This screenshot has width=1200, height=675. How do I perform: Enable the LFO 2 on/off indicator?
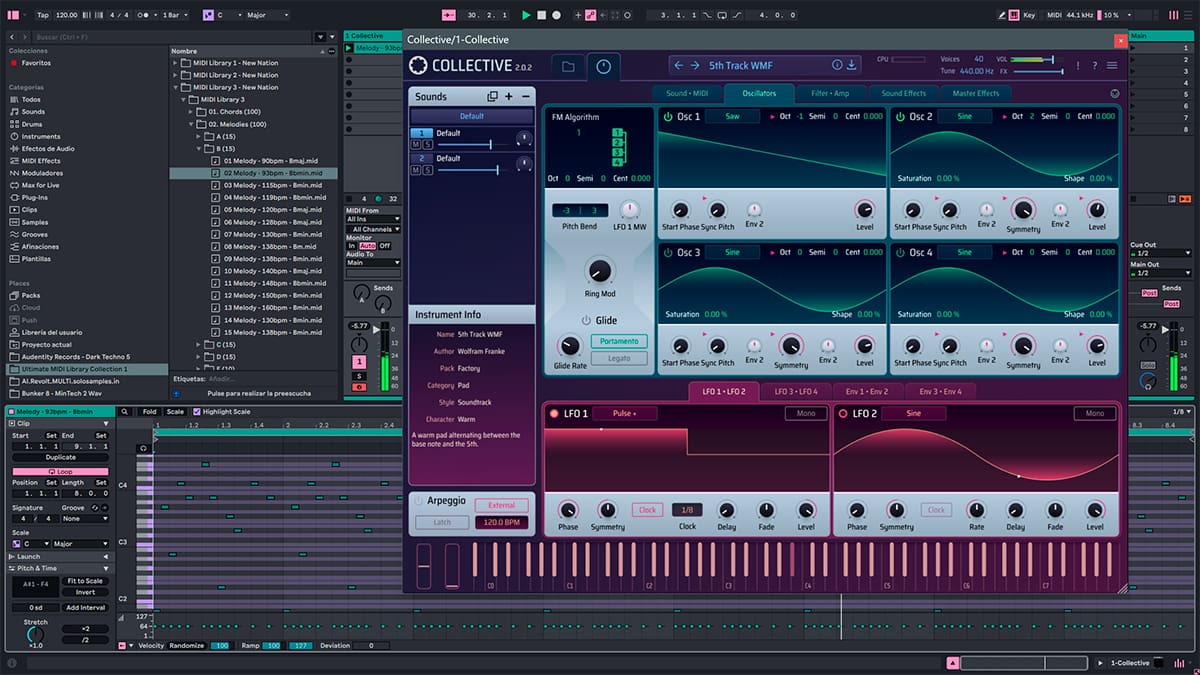coord(842,413)
